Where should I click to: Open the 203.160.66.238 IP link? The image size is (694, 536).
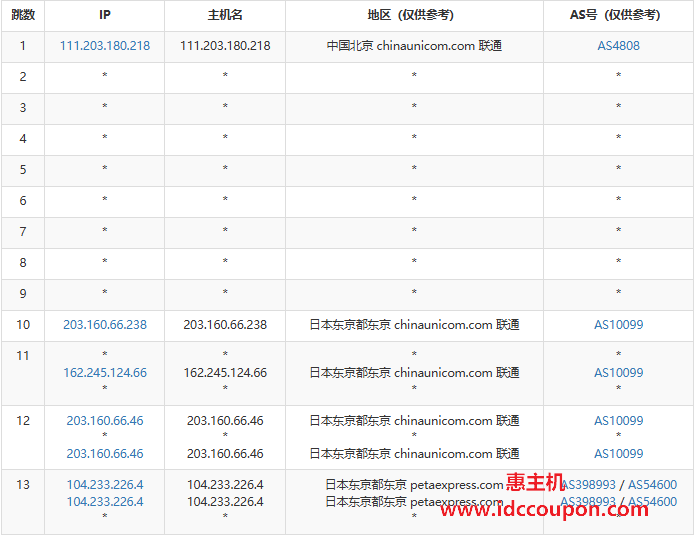pyautogui.click(x=105, y=324)
